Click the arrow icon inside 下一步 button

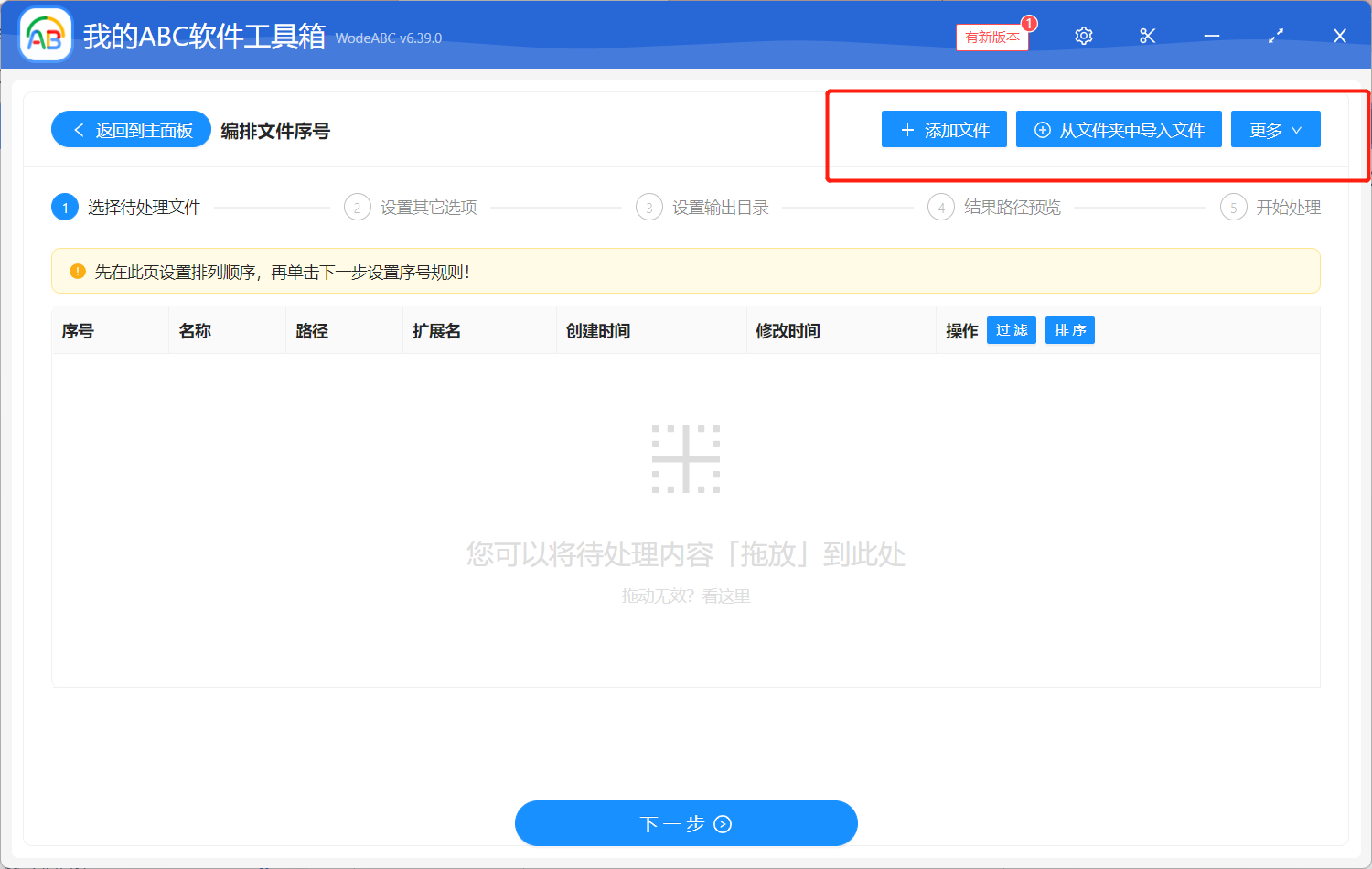point(723,823)
